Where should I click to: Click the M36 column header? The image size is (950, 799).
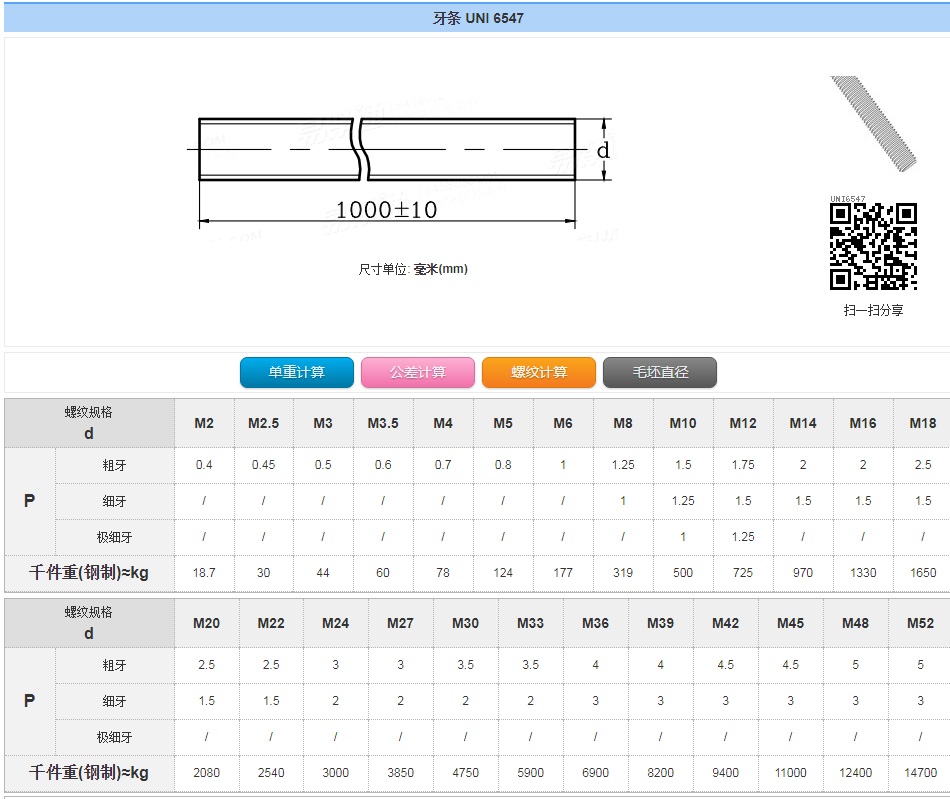[595, 623]
